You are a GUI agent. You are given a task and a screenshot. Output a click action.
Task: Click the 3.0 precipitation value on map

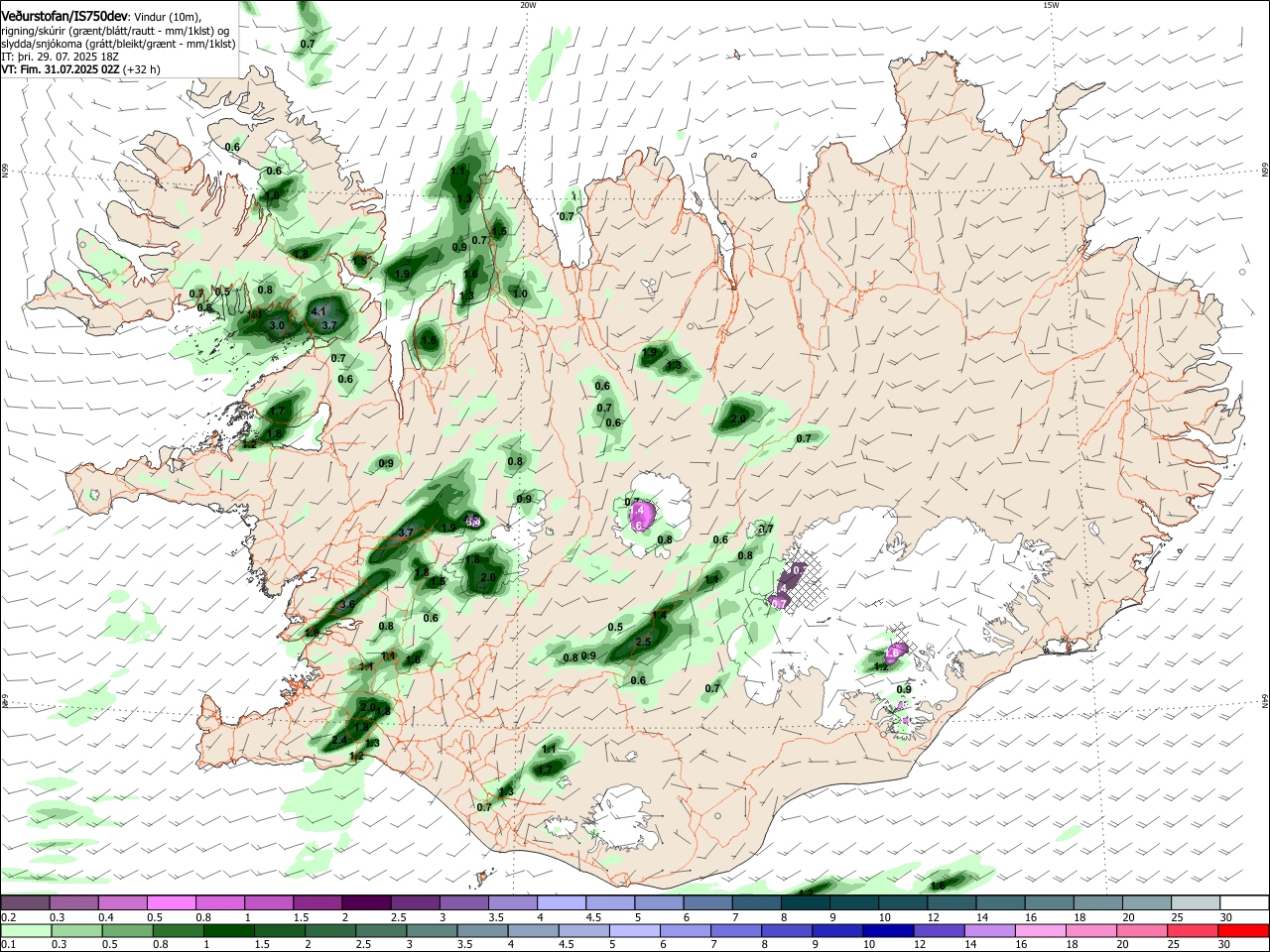pos(278,325)
